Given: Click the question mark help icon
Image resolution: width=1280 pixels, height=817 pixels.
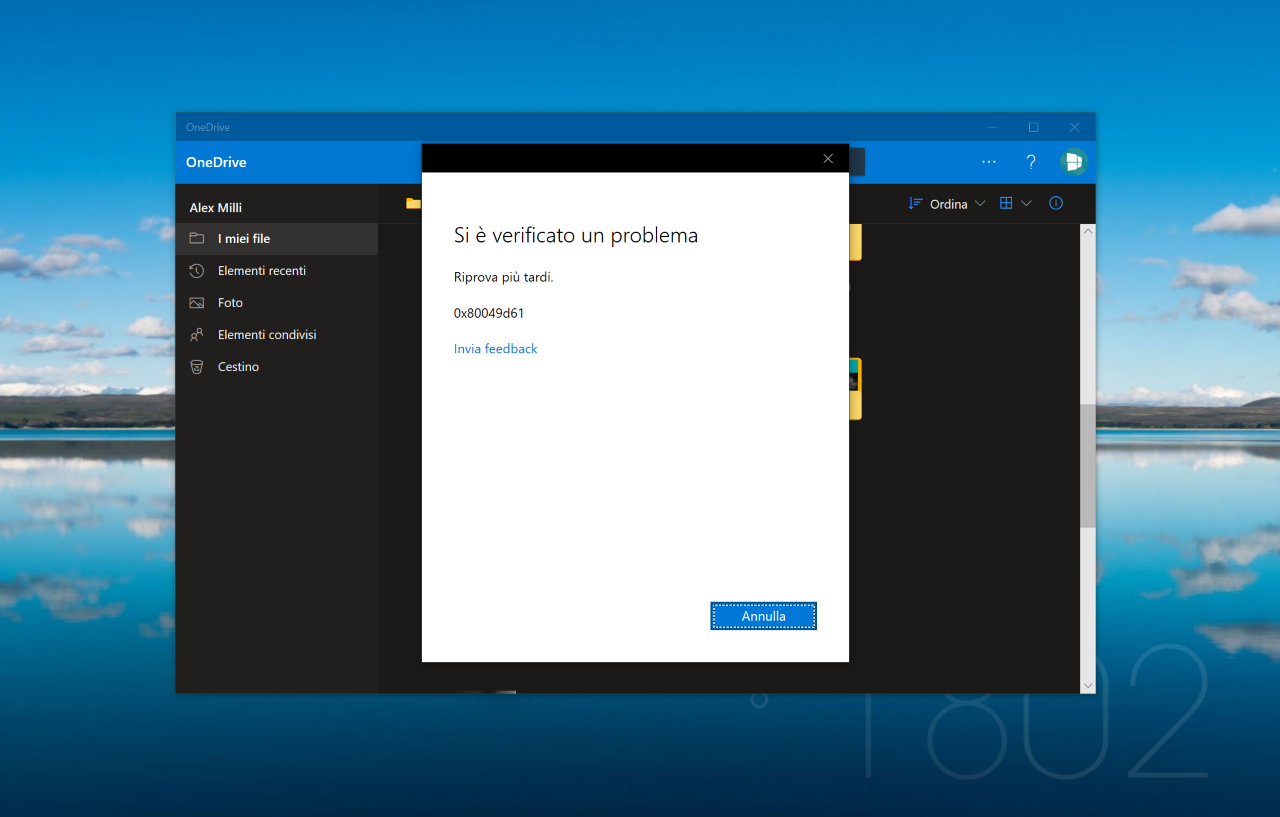Looking at the screenshot, I should coord(1031,162).
